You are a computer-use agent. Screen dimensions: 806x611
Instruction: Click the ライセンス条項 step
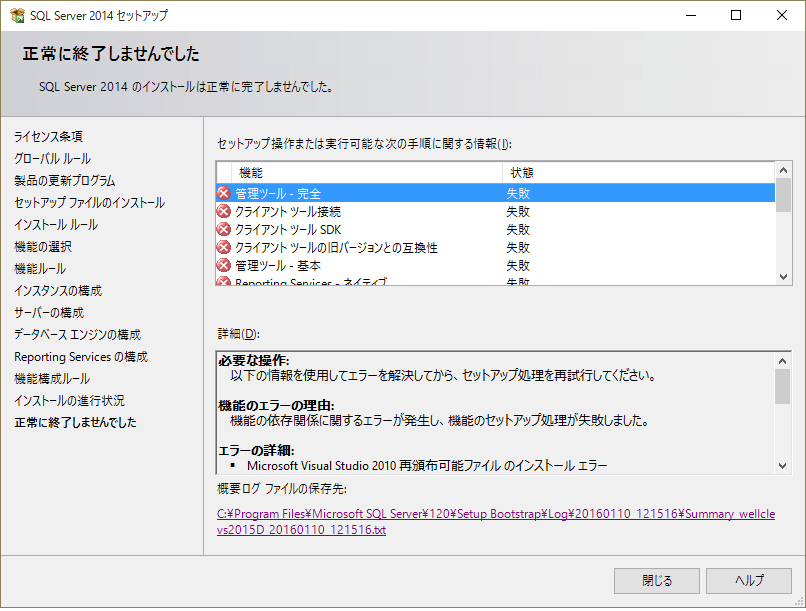48,137
